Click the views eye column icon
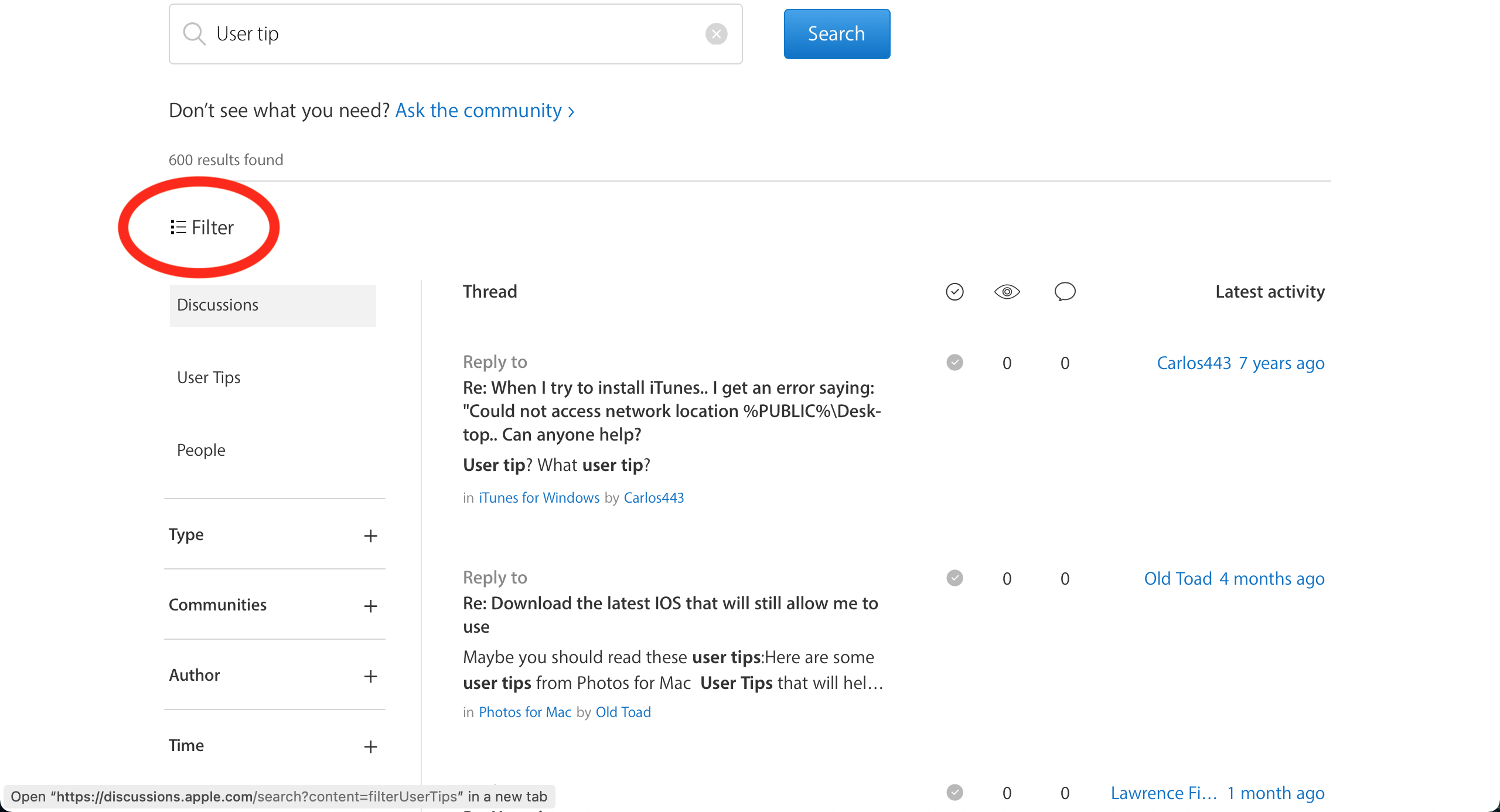1500x812 pixels. point(1007,291)
